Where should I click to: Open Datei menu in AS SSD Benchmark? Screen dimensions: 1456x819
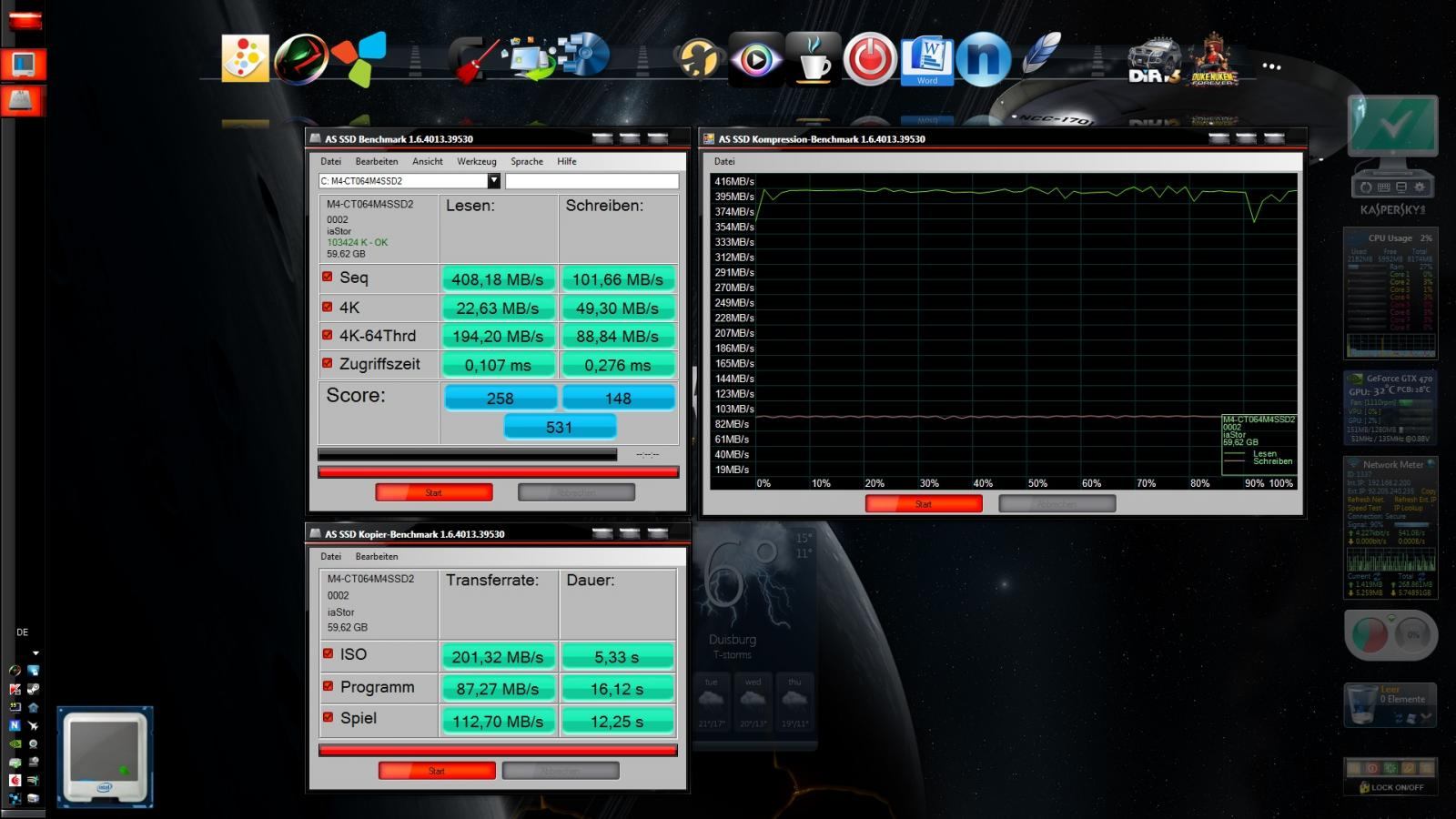[x=330, y=161]
